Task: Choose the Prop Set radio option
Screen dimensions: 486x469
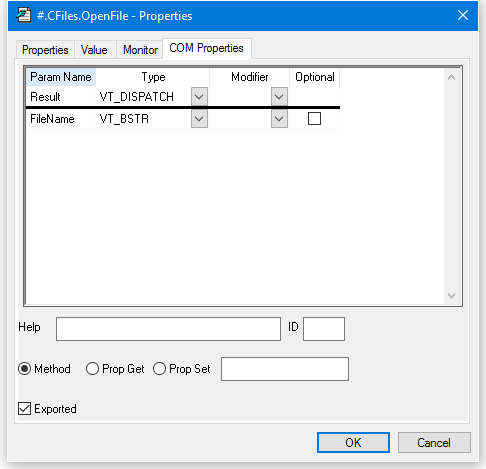Action: click(x=159, y=369)
